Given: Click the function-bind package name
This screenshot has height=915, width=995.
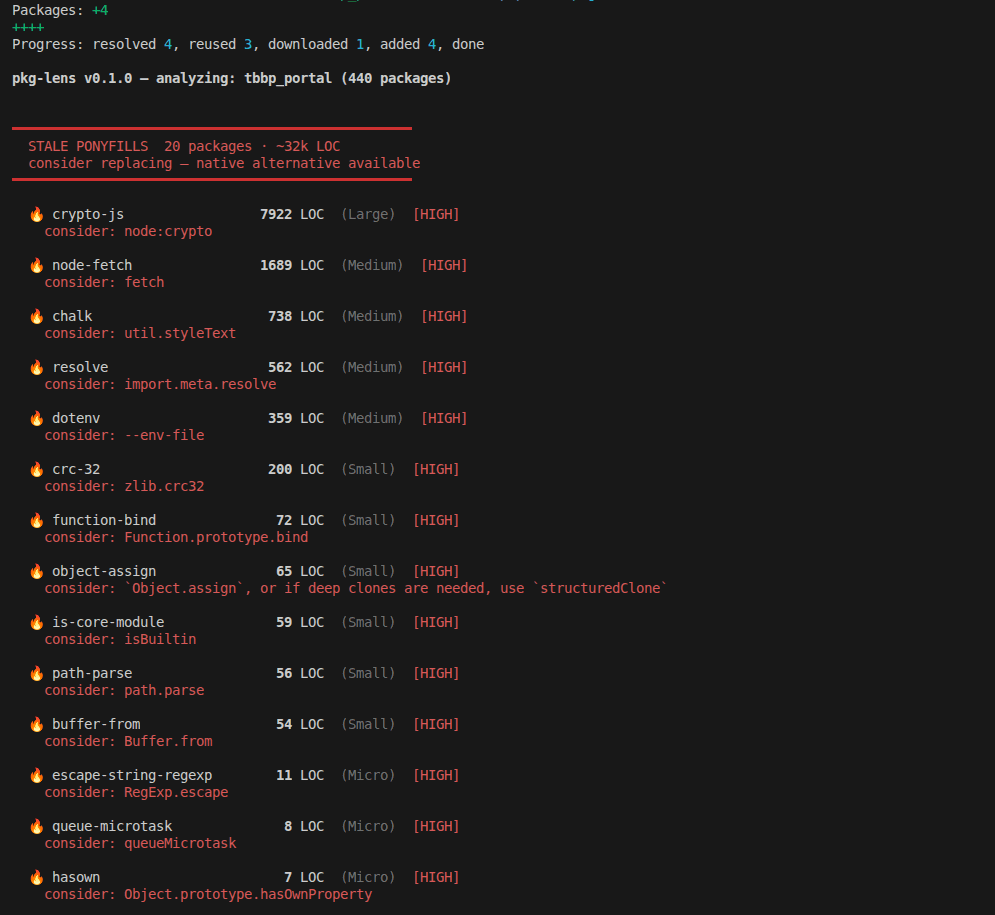Looking at the screenshot, I should tap(104, 520).
